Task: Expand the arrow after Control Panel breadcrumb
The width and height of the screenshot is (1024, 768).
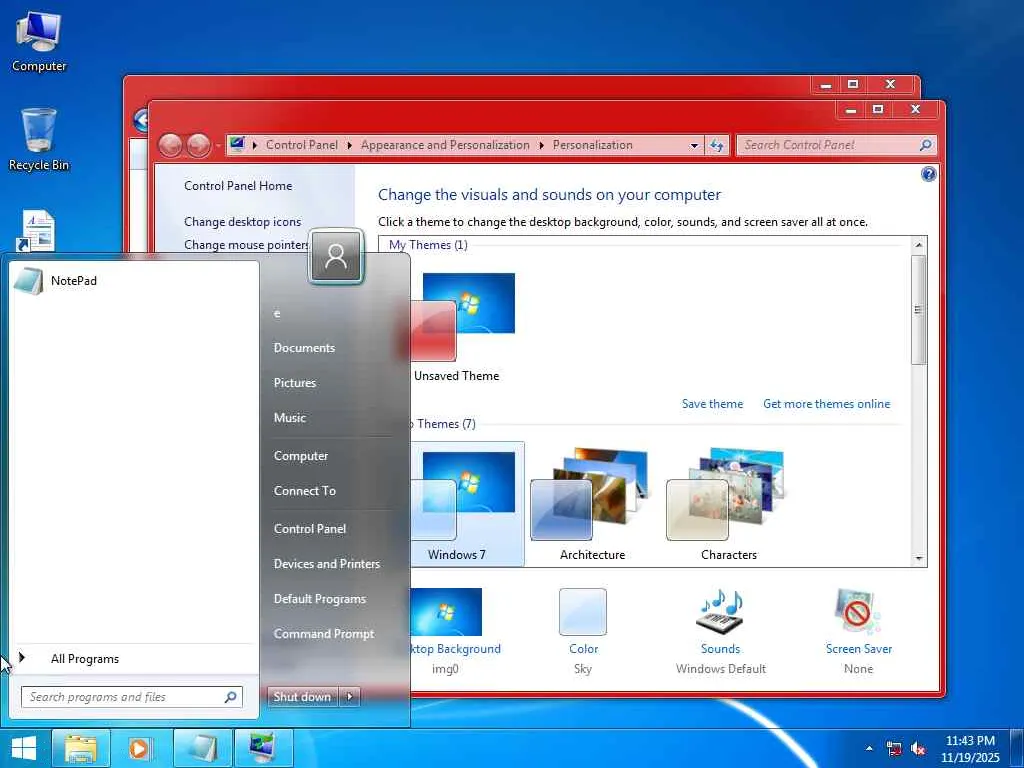Action: [349, 145]
